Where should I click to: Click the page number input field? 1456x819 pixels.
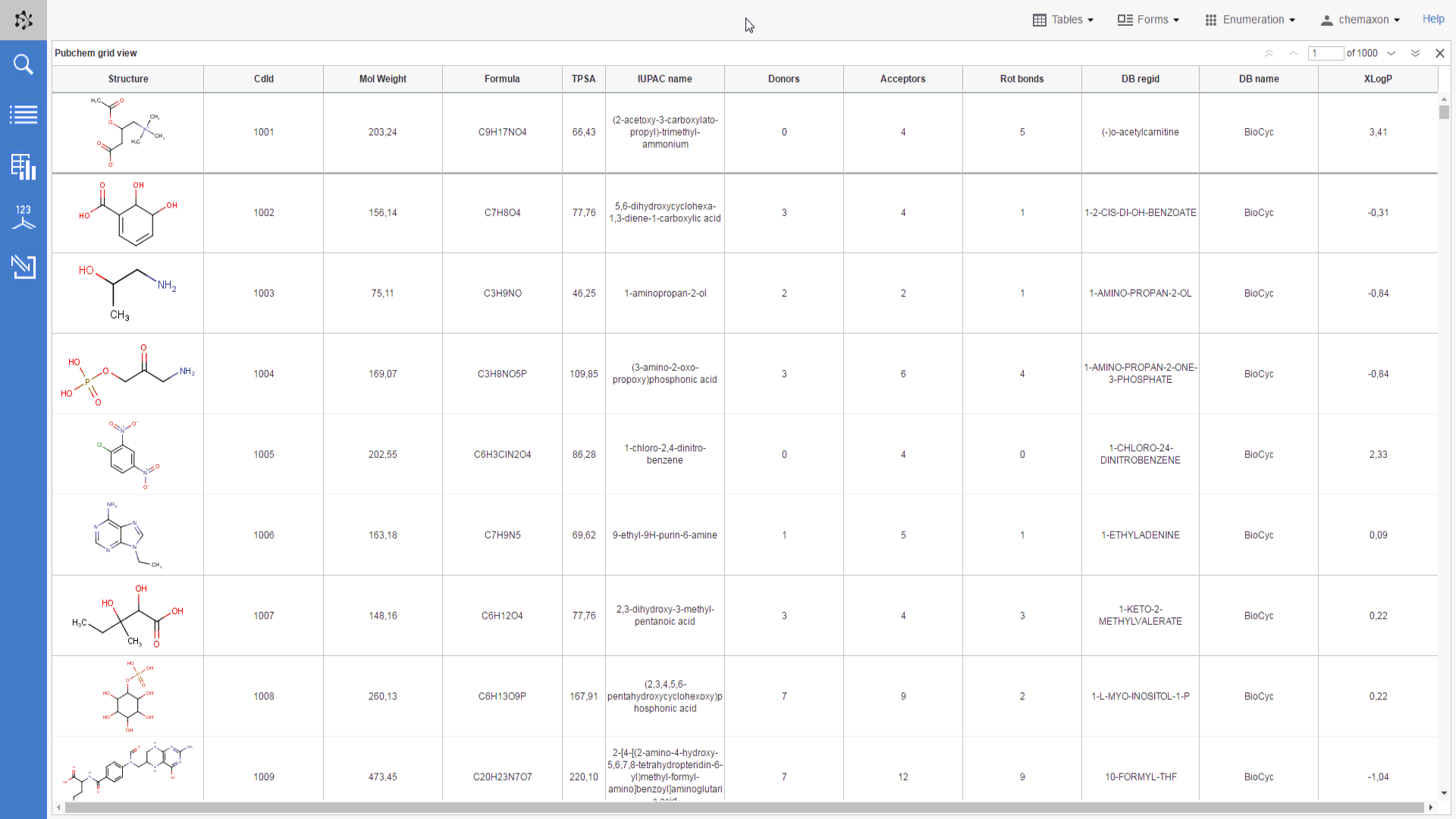coord(1326,53)
